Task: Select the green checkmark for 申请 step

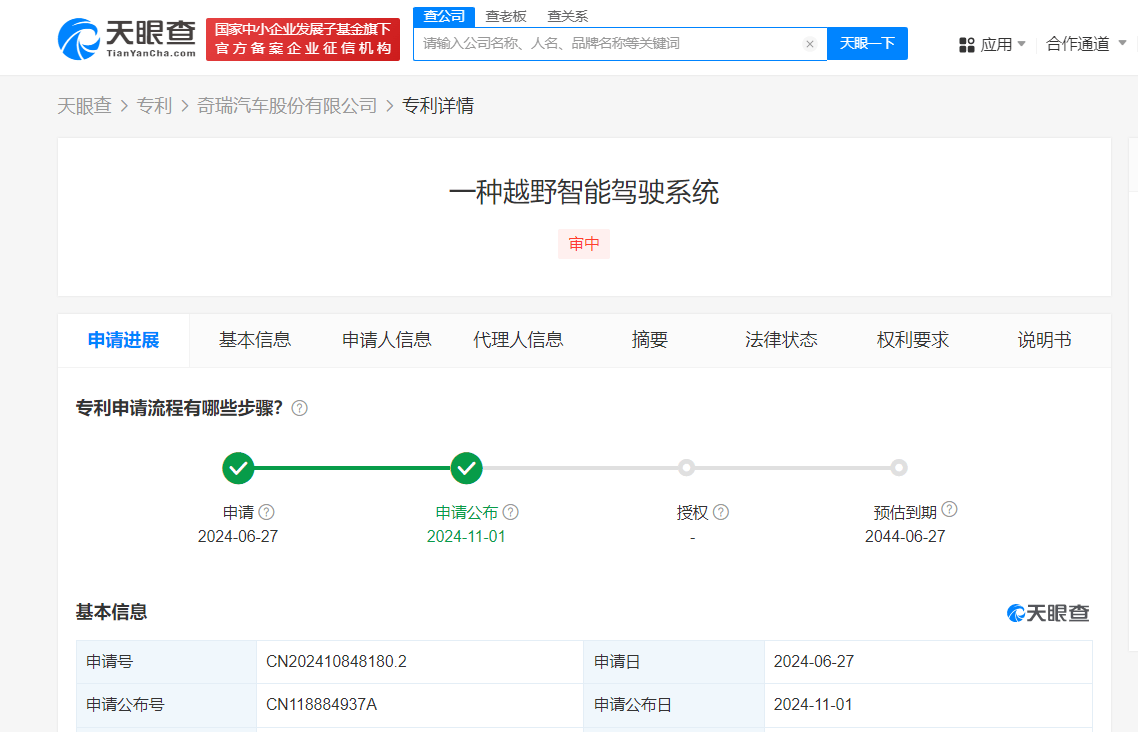Action: pyautogui.click(x=238, y=468)
